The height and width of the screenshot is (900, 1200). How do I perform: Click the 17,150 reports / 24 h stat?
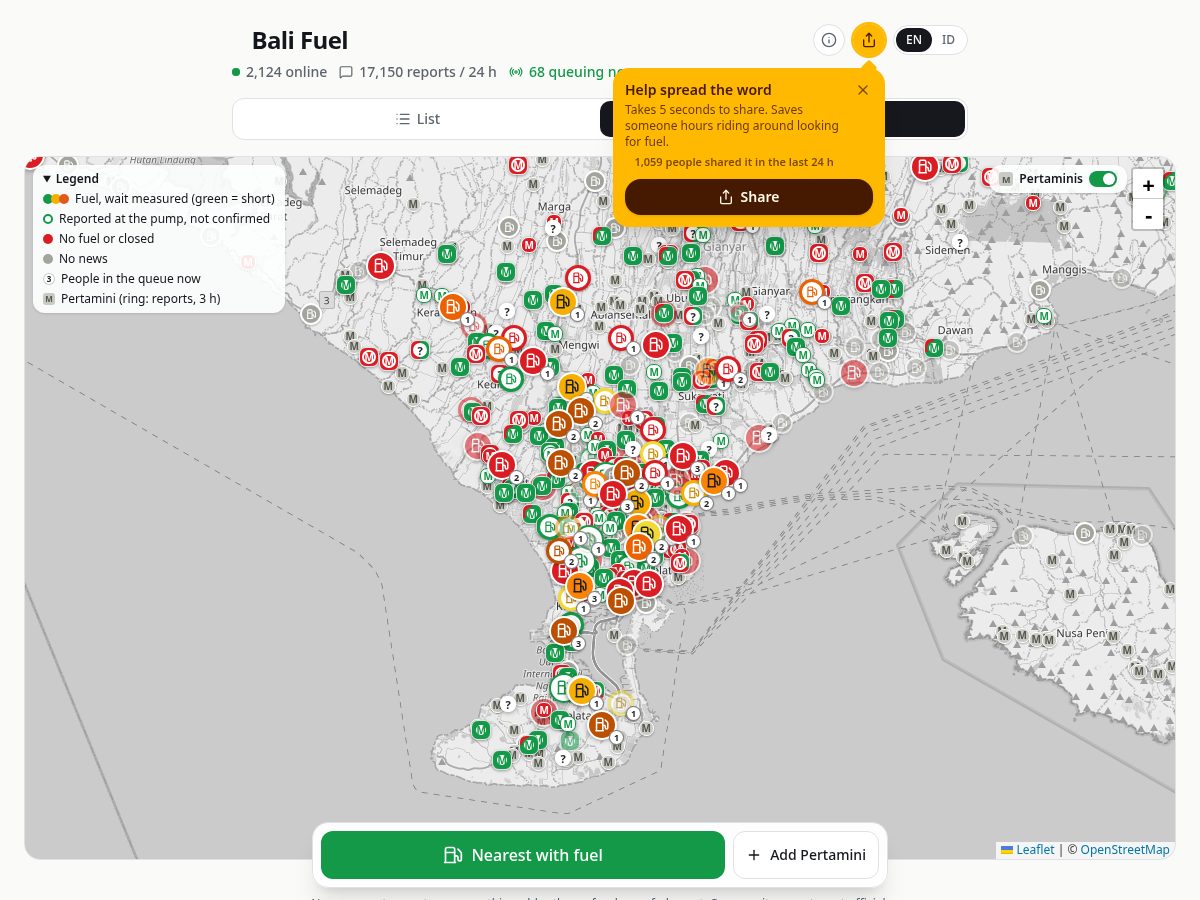point(418,72)
